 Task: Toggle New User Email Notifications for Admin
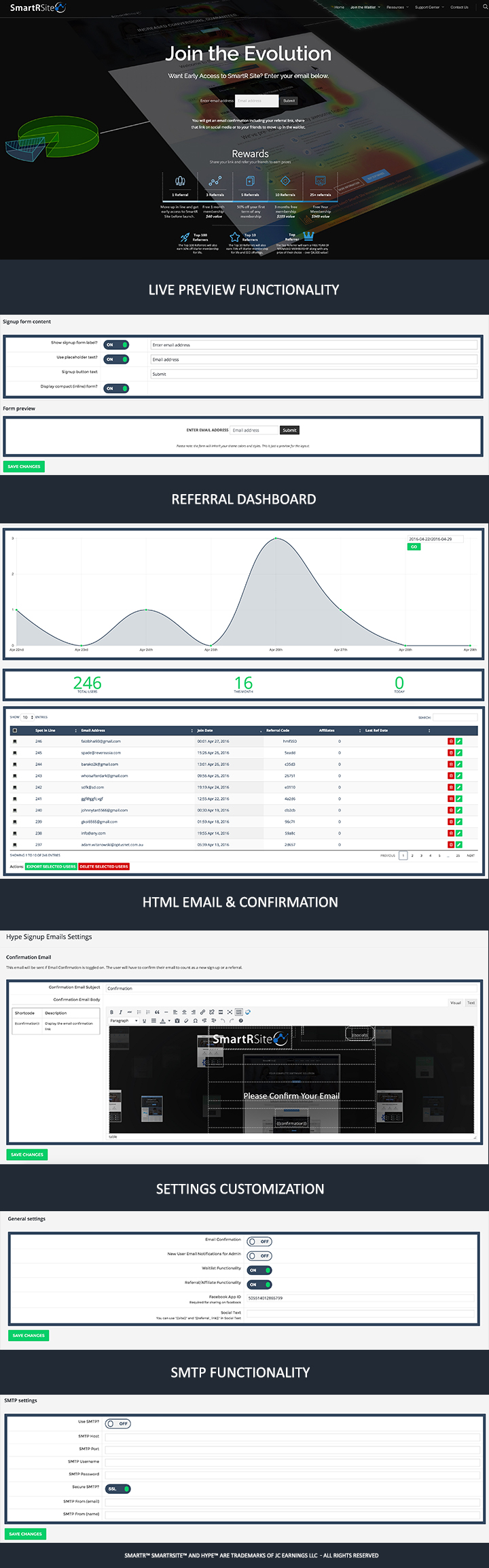click(x=259, y=1255)
